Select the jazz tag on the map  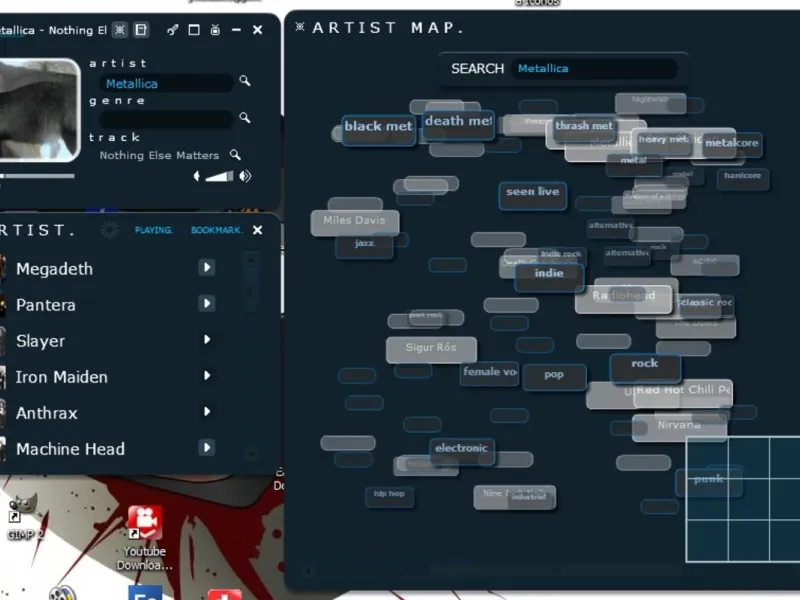tap(364, 246)
